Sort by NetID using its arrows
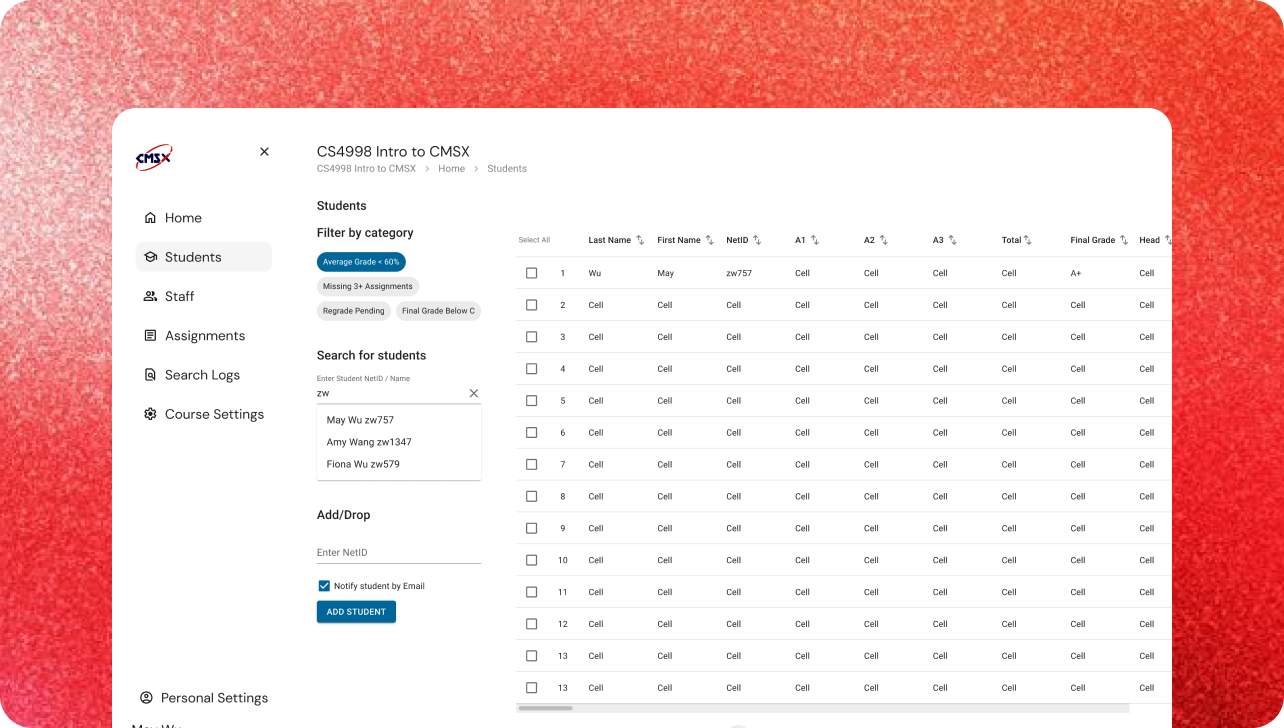This screenshot has width=1284, height=728. (757, 240)
